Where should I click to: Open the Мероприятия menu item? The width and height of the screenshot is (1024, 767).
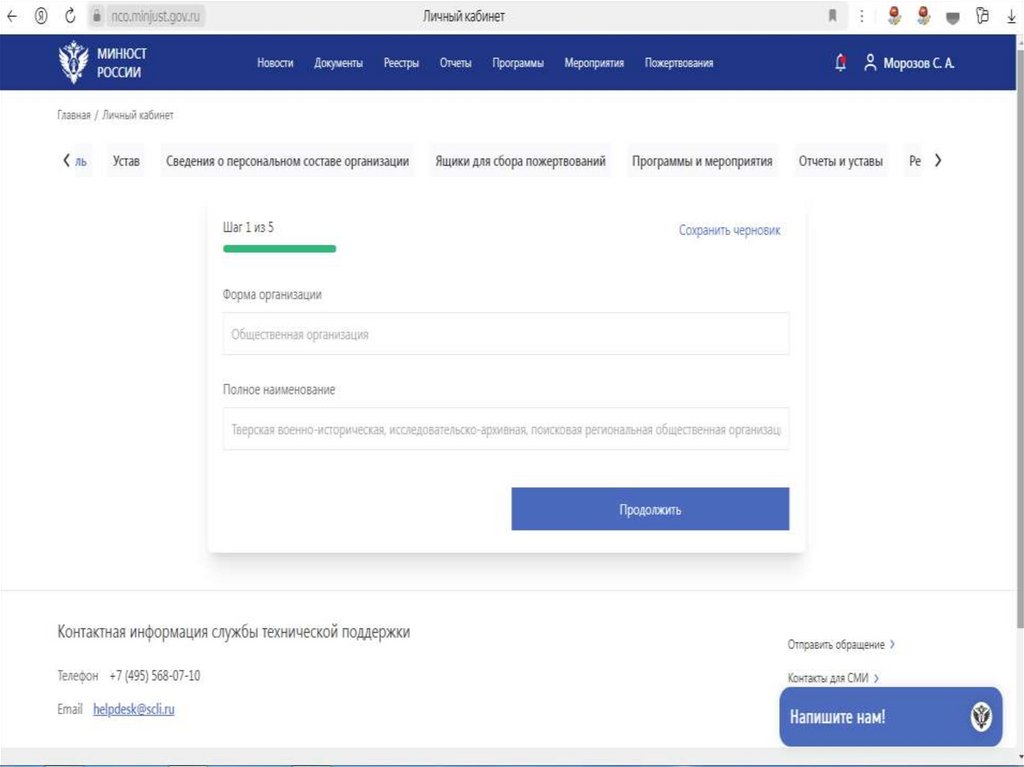(x=594, y=63)
